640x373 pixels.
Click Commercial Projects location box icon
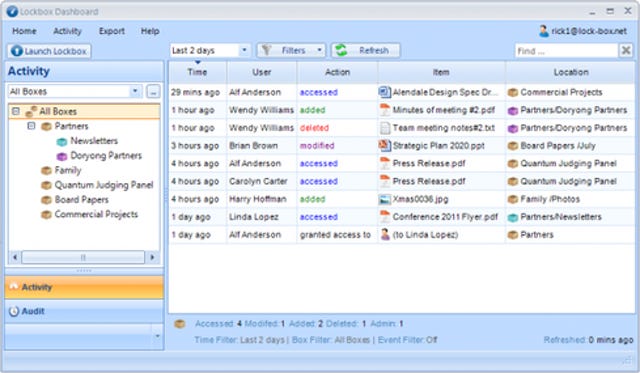click(x=513, y=93)
